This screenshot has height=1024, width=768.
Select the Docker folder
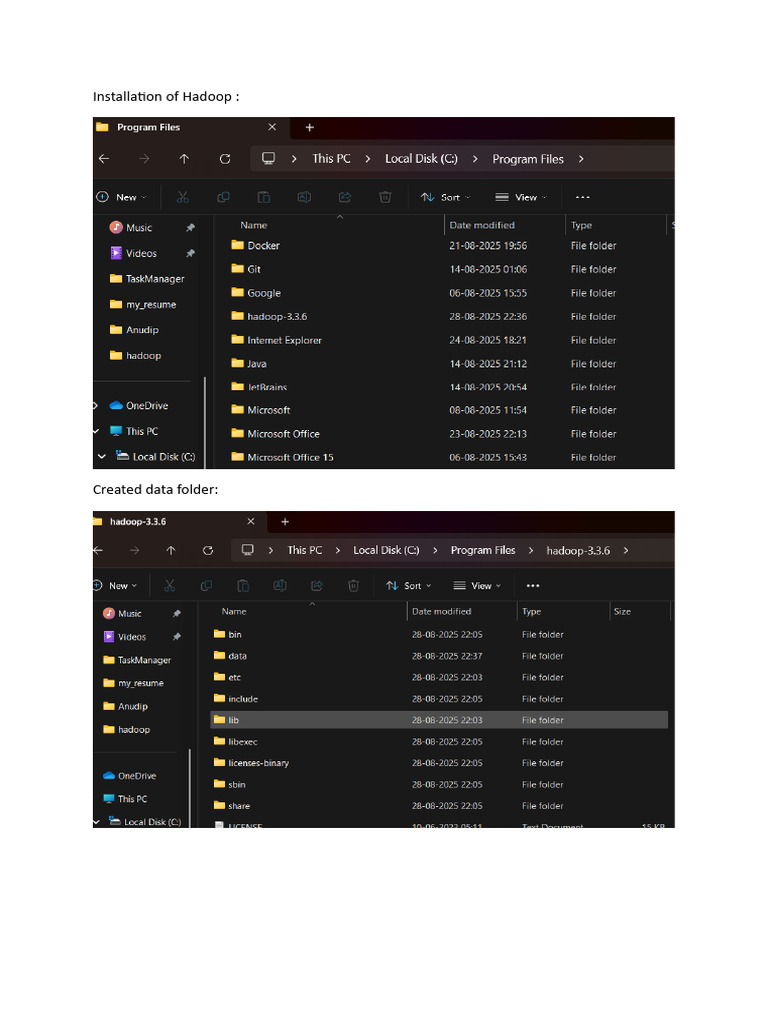pyautogui.click(x=263, y=246)
